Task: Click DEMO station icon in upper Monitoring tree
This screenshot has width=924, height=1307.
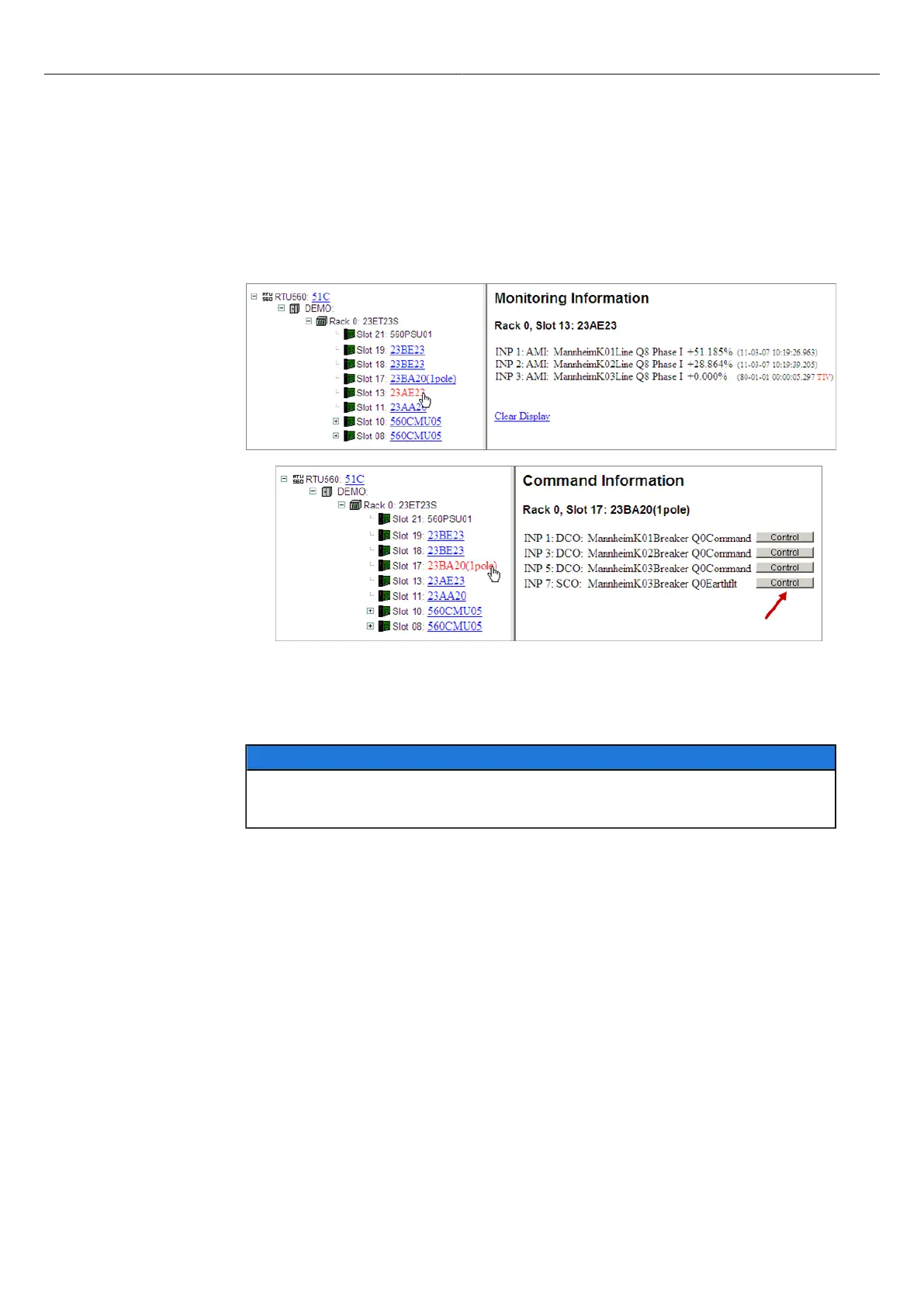Action: click(x=295, y=308)
